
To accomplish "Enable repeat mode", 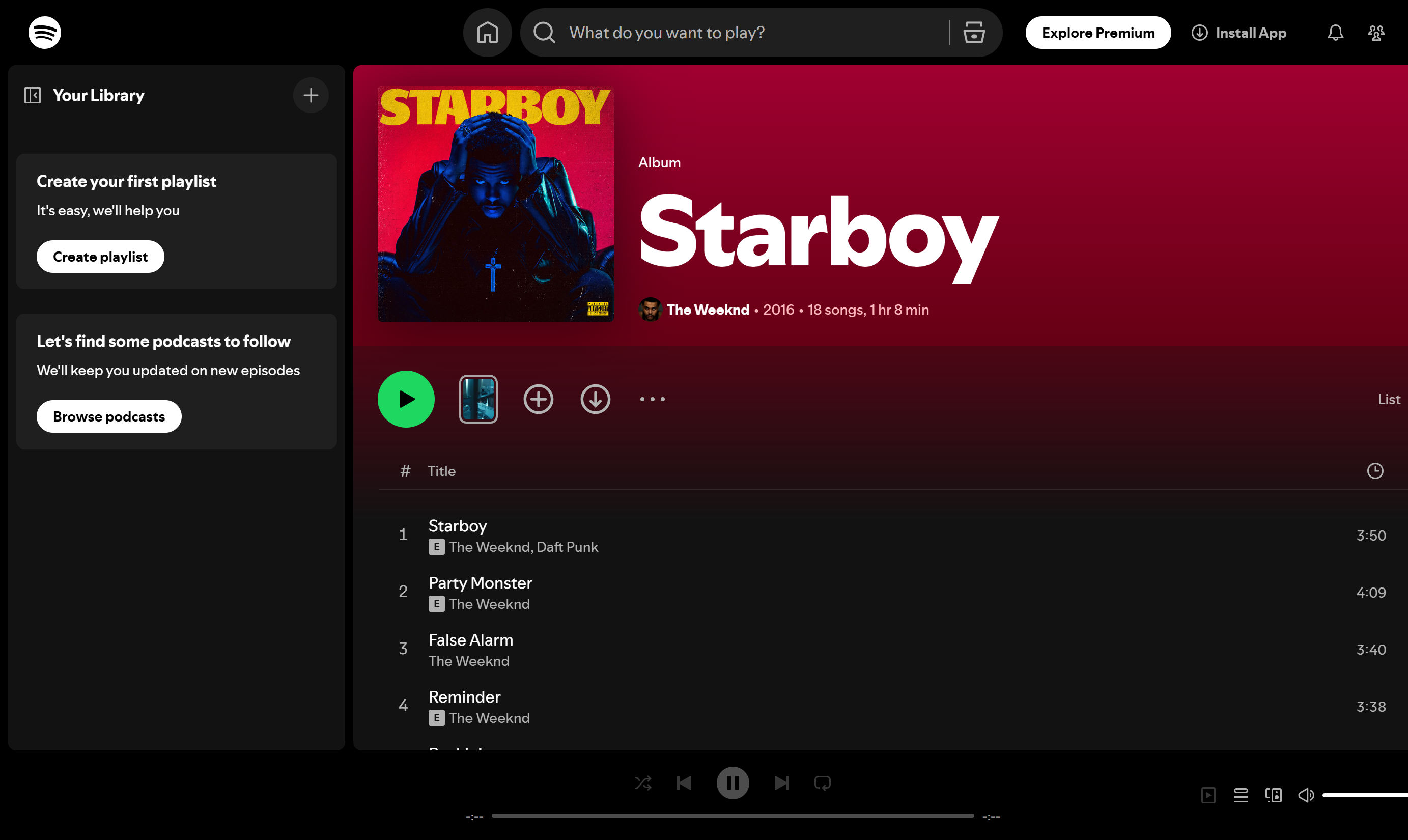I will click(x=822, y=783).
